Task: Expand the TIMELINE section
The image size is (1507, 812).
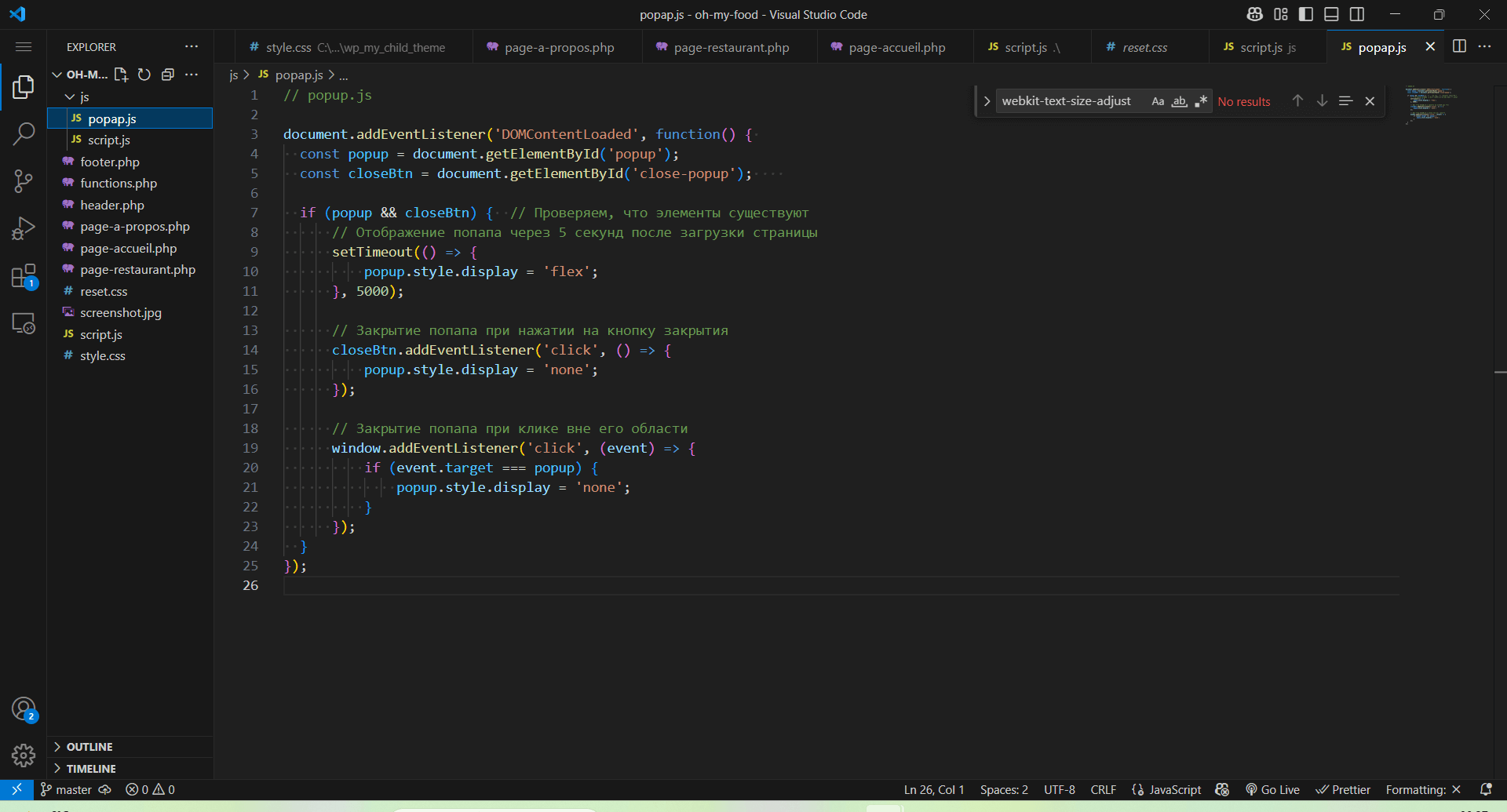Action: 130,769
